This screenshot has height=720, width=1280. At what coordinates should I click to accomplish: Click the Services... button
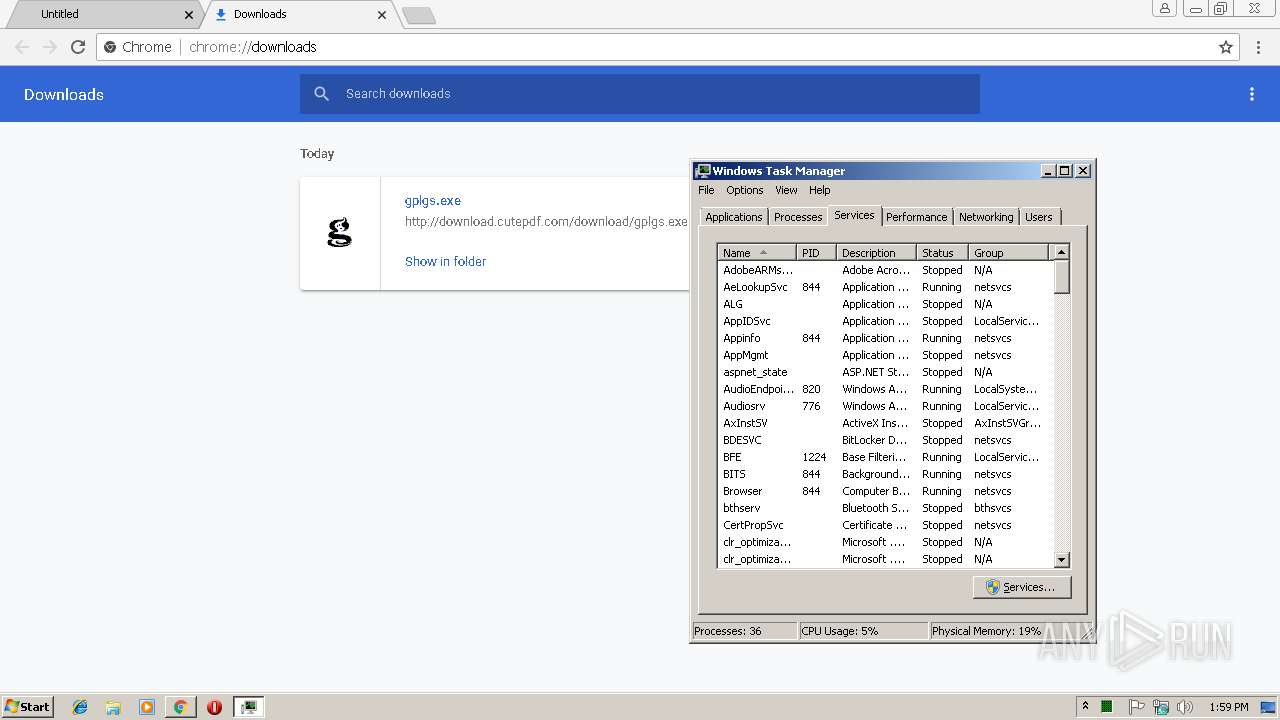pyautogui.click(x=1021, y=587)
